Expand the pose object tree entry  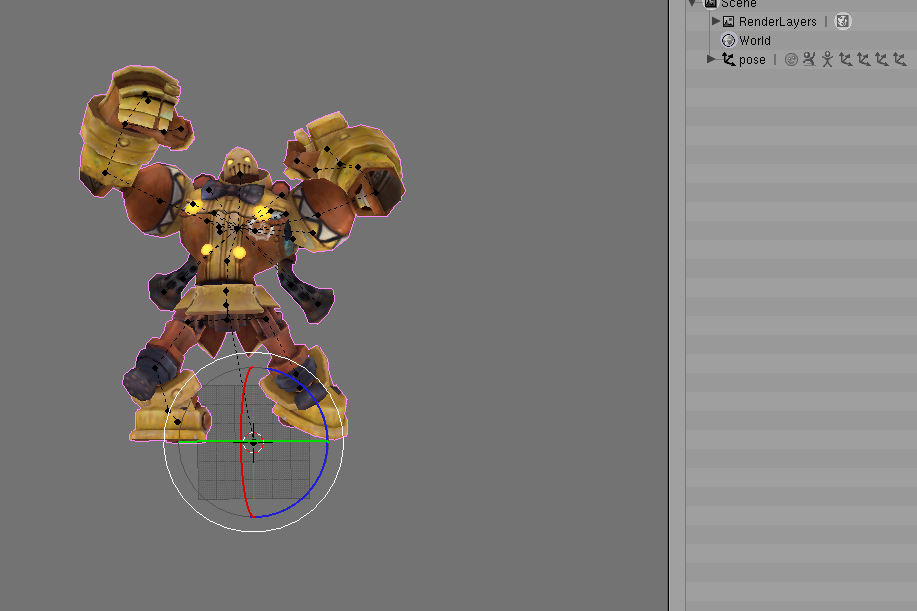[711, 59]
